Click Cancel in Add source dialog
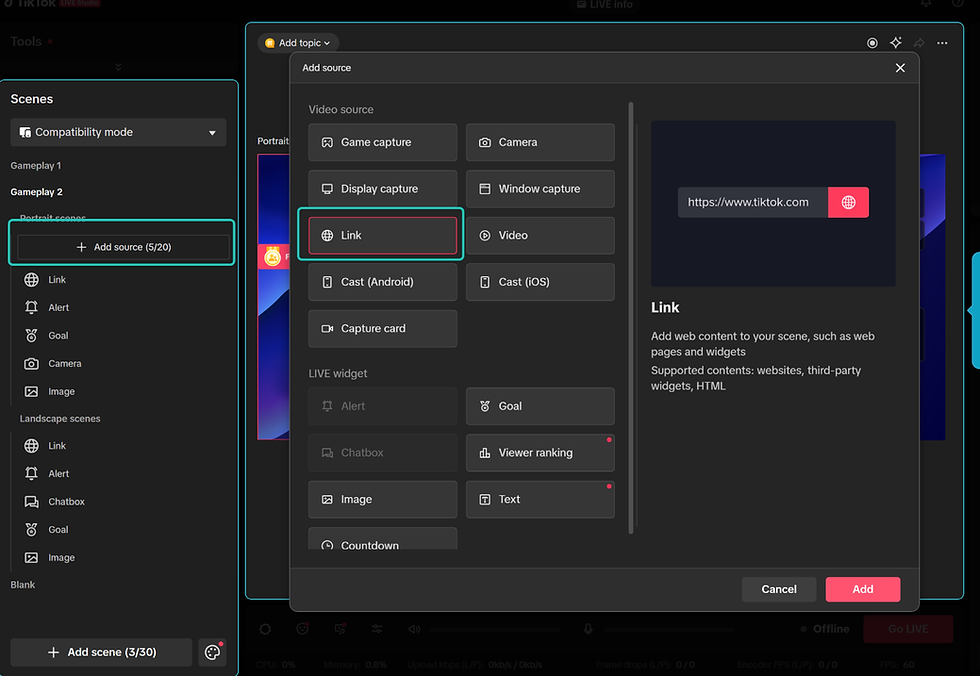Image resolution: width=980 pixels, height=676 pixels. pyautogui.click(x=779, y=589)
